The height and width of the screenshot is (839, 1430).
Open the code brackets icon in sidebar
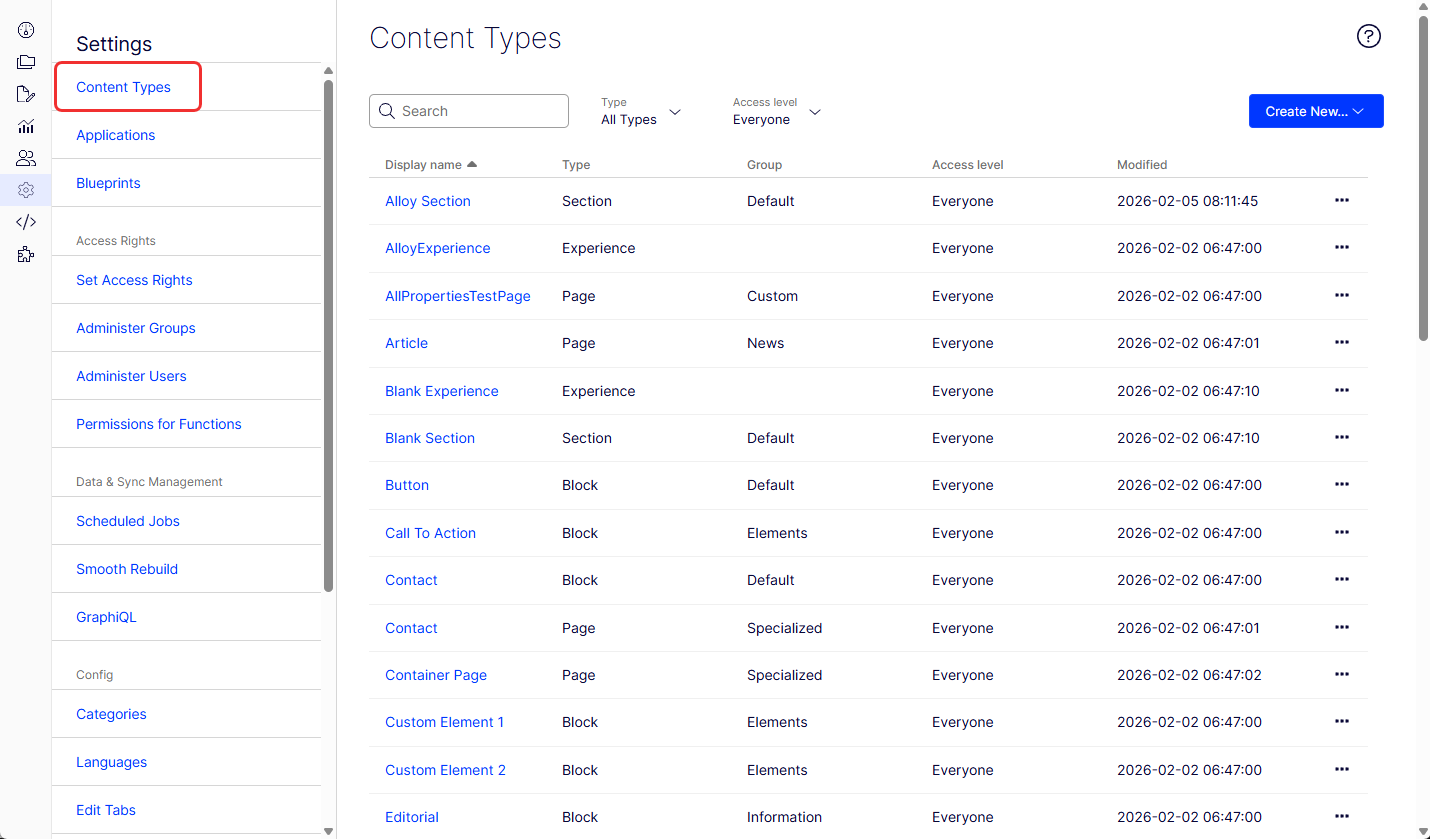tap(26, 222)
